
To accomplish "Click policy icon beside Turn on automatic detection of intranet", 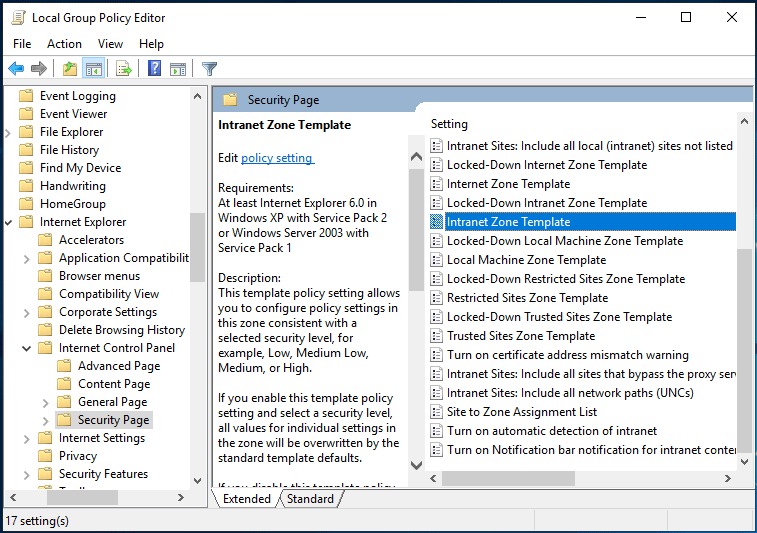I will pyautogui.click(x=436, y=431).
